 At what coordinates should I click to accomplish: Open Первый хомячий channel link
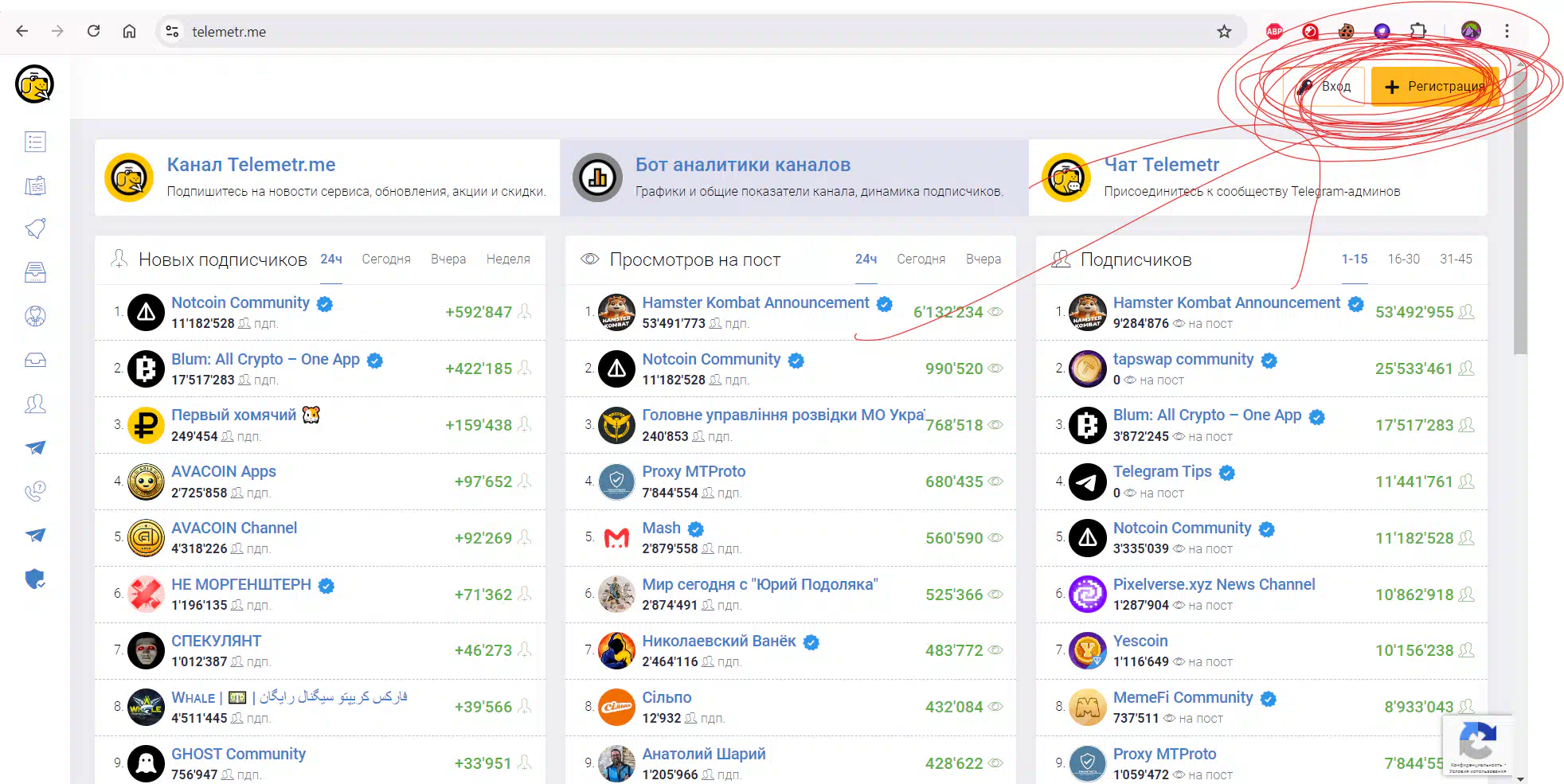tap(245, 415)
